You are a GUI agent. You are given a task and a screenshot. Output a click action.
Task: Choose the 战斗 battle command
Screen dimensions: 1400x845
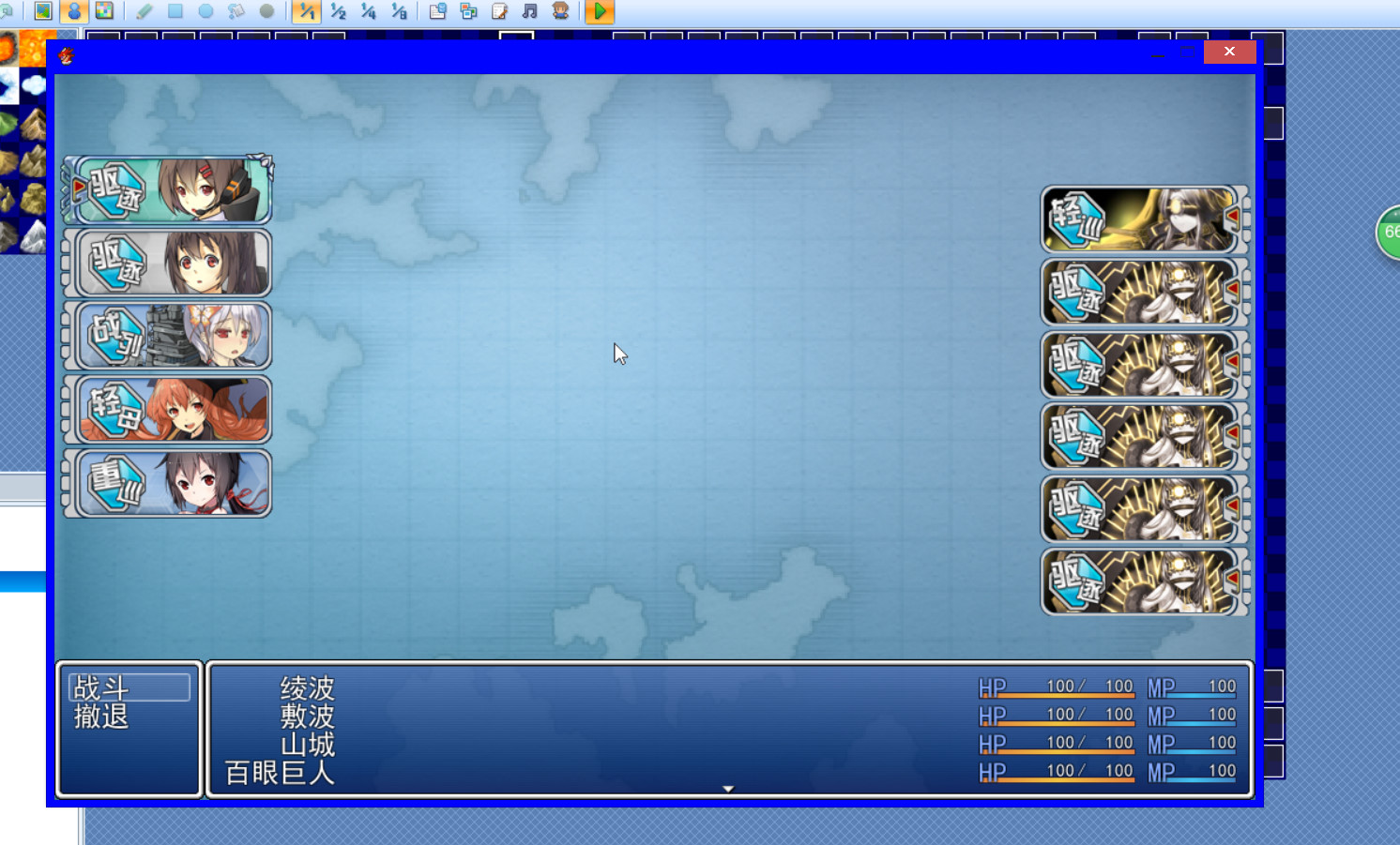coord(129,687)
